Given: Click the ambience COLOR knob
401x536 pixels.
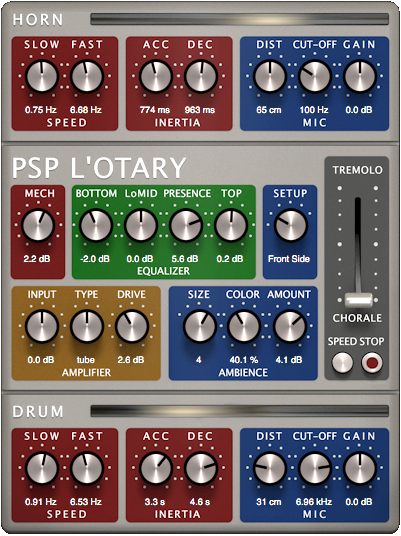Looking at the screenshot, I should (244, 326).
